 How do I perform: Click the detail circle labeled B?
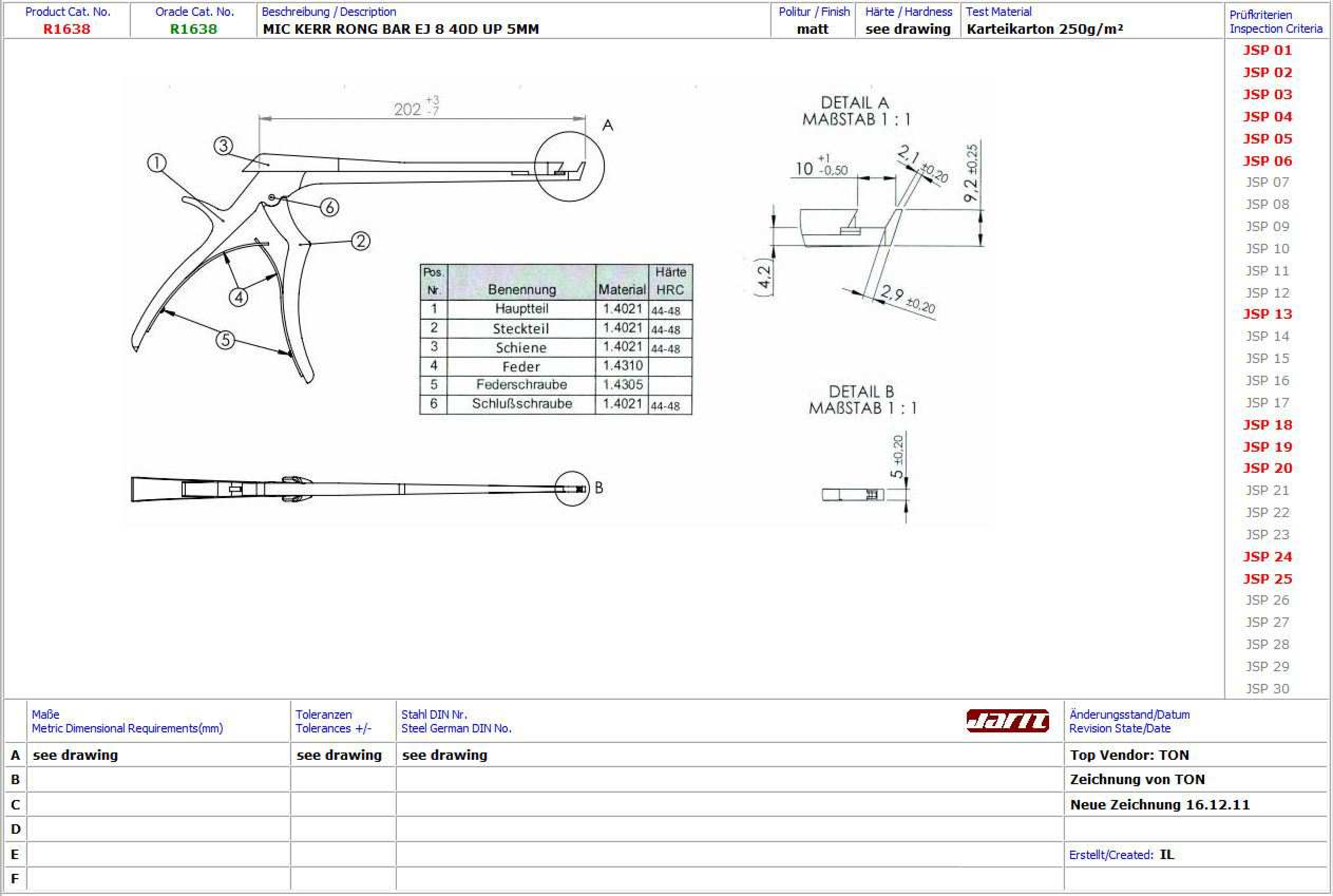(572, 489)
